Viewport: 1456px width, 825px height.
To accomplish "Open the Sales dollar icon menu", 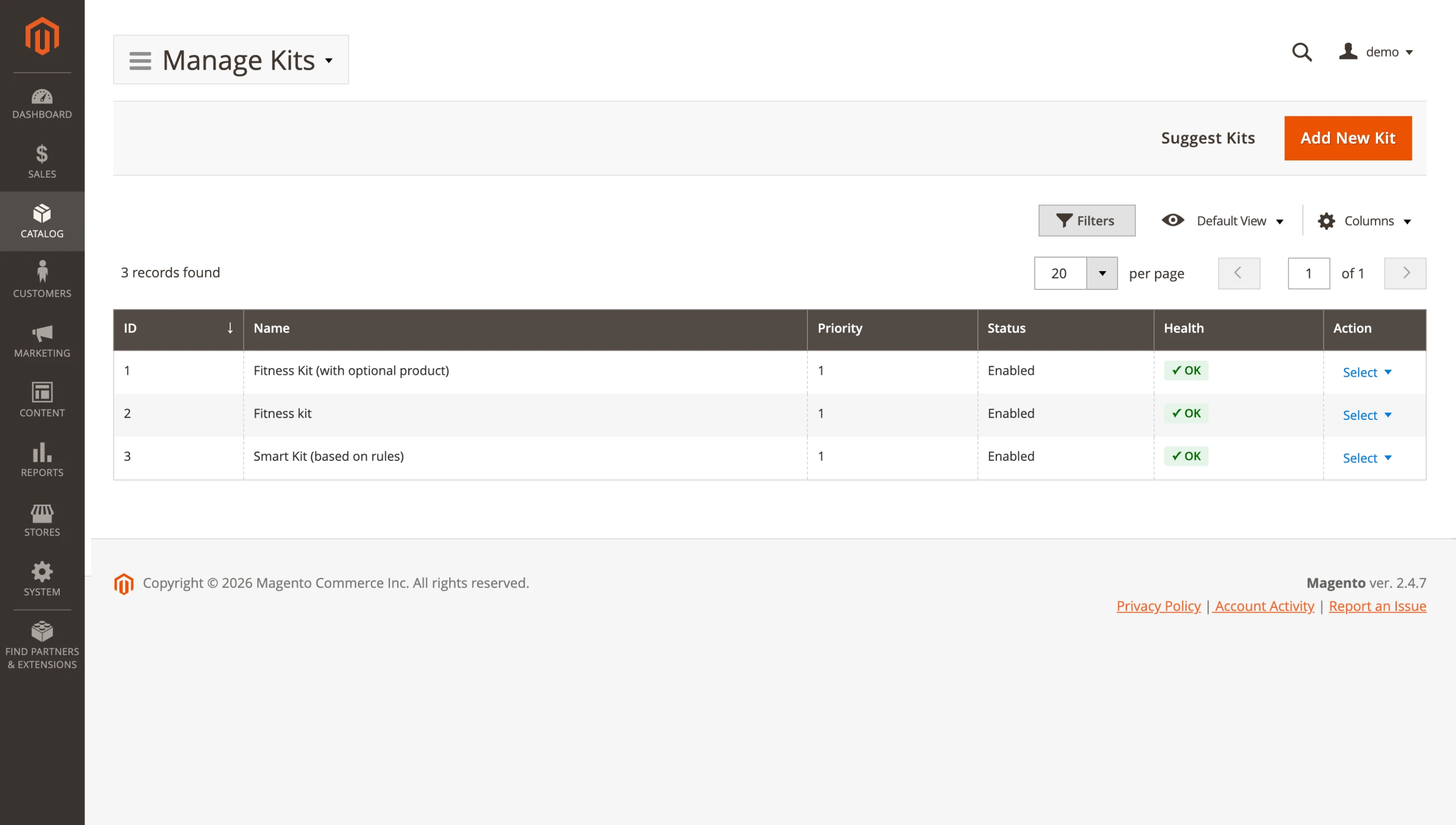I will [42, 161].
